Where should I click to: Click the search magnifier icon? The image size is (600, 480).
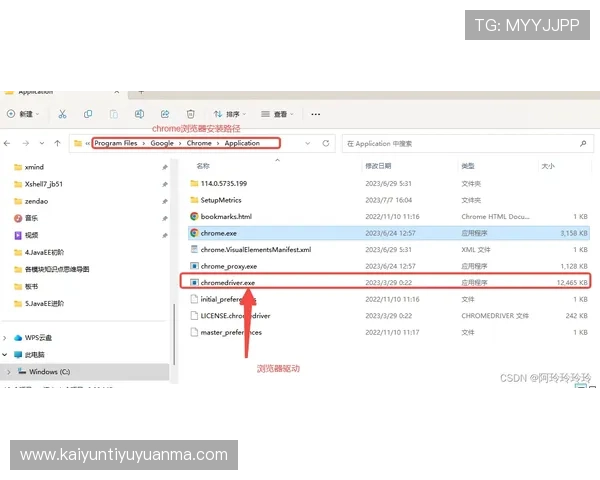pos(583,144)
